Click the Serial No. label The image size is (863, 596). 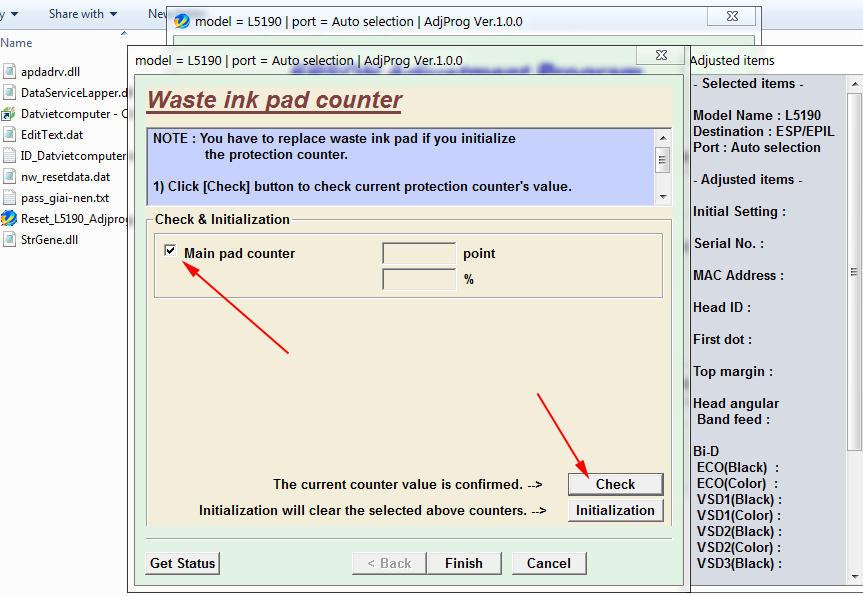pyautogui.click(x=729, y=243)
